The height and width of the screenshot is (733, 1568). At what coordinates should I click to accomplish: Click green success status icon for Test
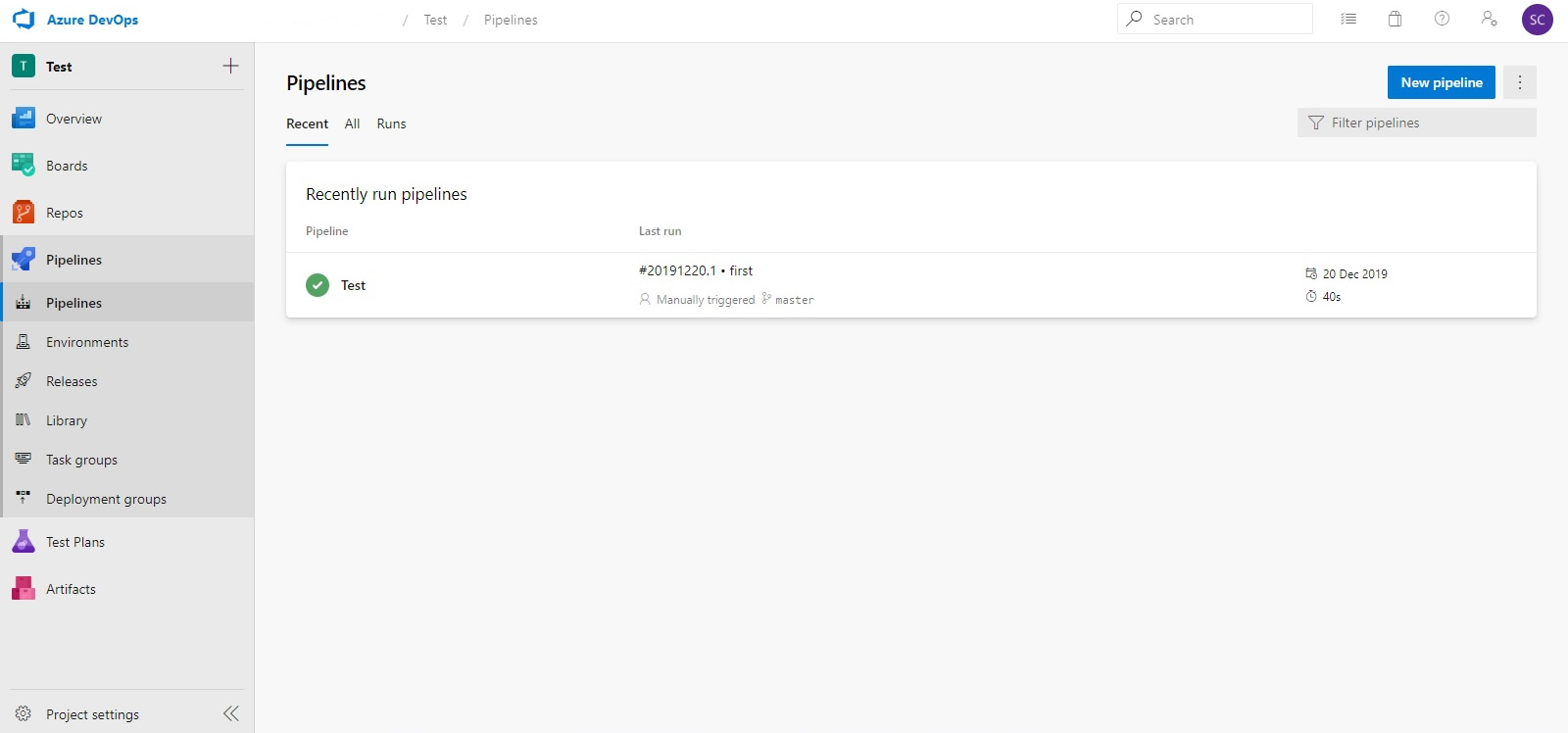pyautogui.click(x=318, y=285)
